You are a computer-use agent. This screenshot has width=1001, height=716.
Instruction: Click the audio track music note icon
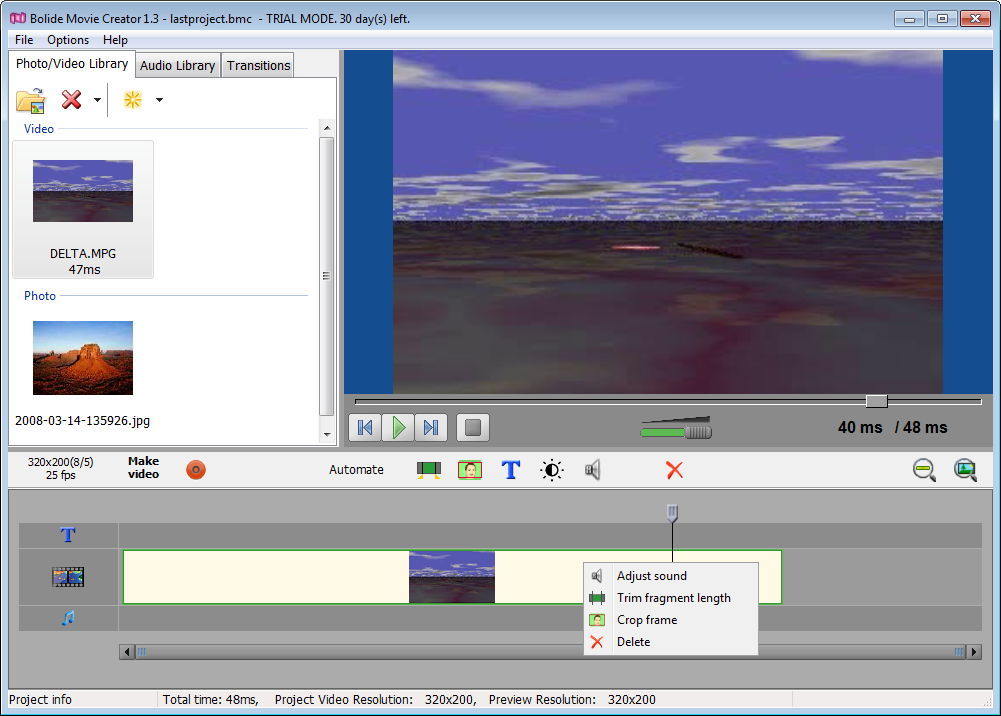(68, 618)
